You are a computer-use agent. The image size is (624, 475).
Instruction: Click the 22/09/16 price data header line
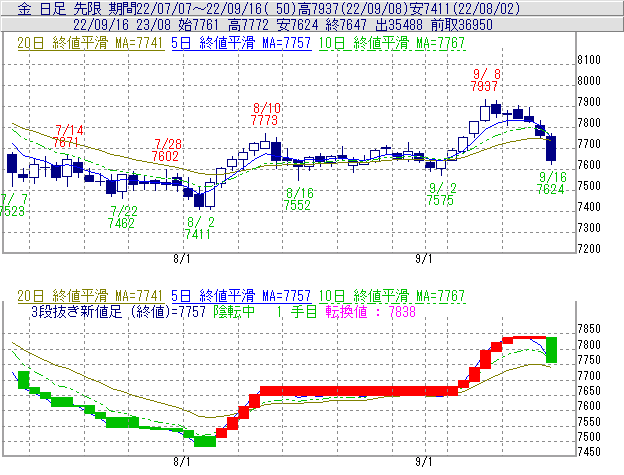tap(312, 25)
